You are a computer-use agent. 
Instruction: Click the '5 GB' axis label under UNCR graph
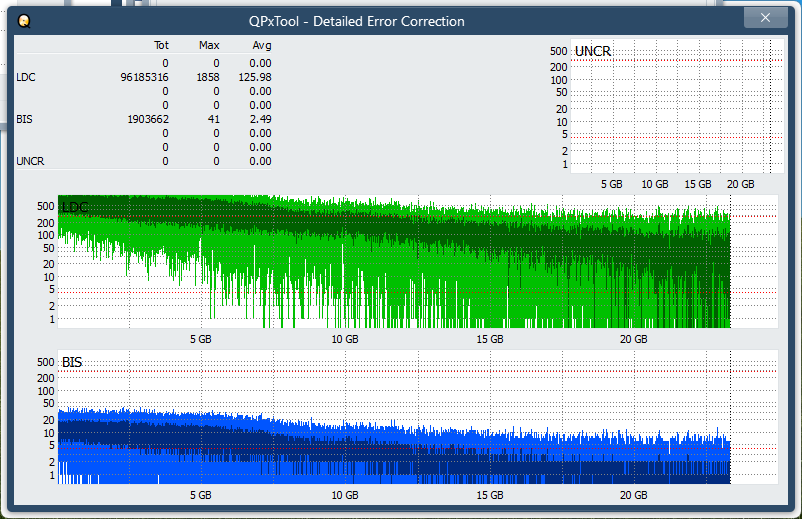point(612,184)
